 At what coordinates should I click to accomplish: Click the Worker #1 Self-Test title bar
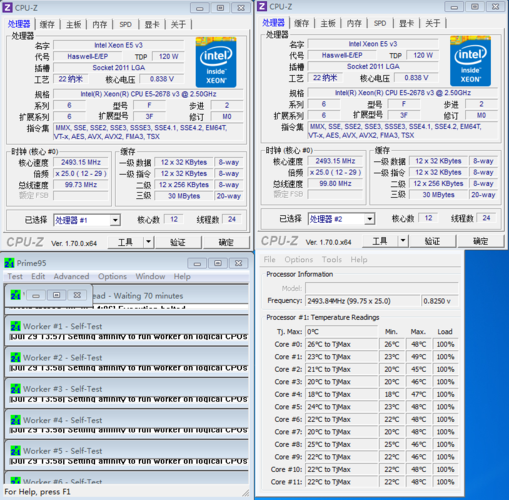pos(127,326)
